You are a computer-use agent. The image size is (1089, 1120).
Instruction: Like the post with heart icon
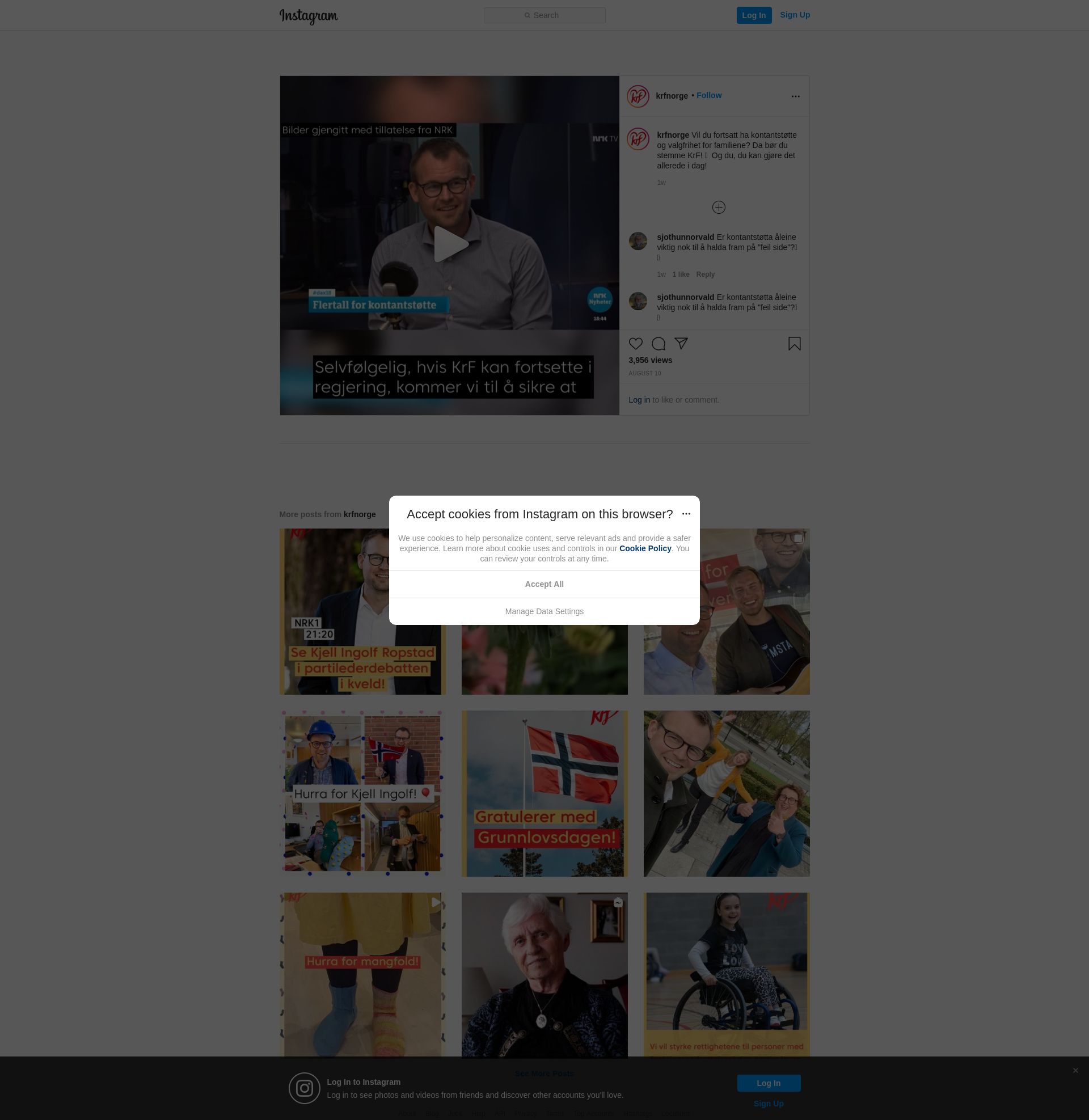635,344
